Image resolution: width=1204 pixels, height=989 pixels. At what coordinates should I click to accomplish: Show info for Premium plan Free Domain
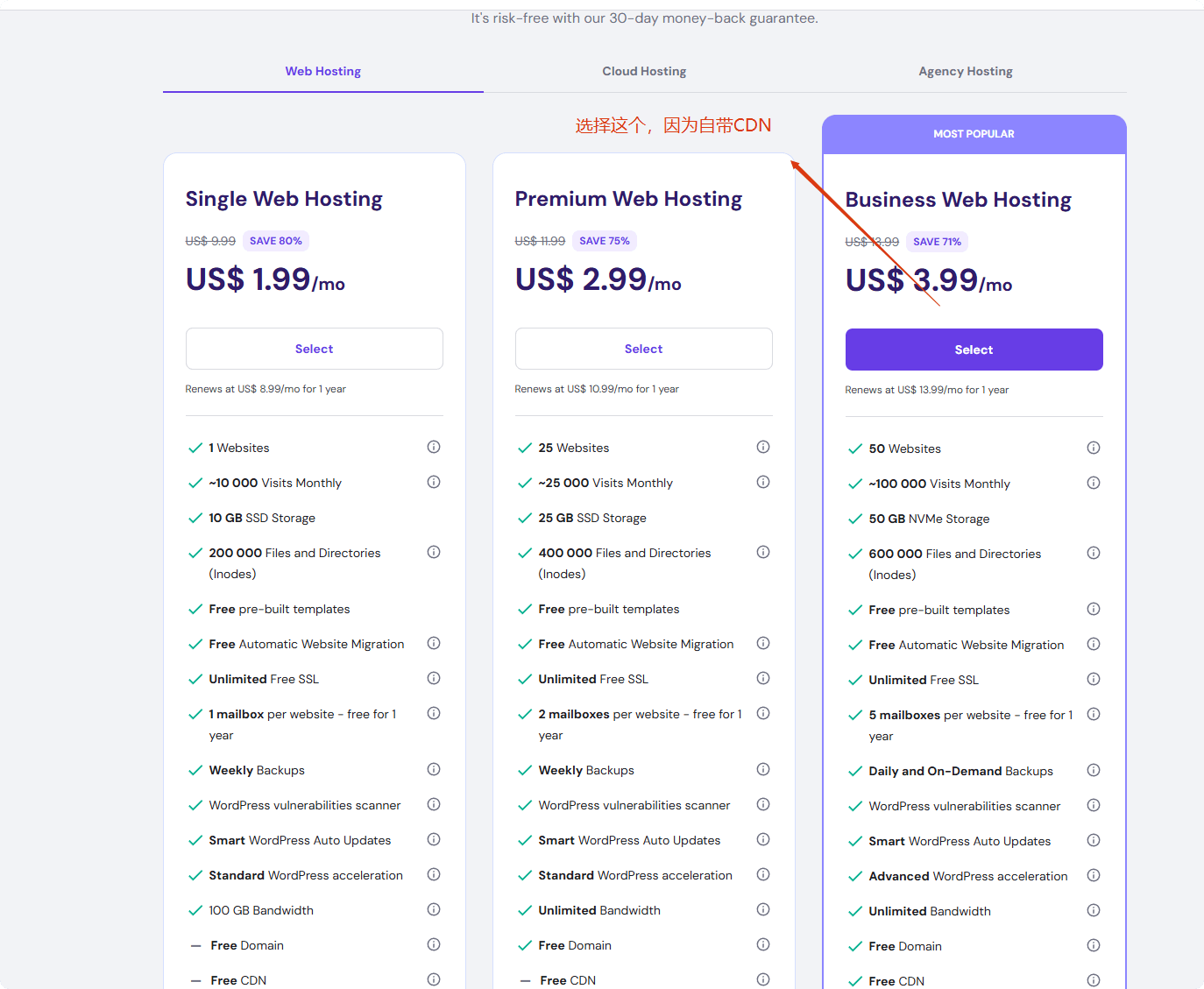(763, 944)
